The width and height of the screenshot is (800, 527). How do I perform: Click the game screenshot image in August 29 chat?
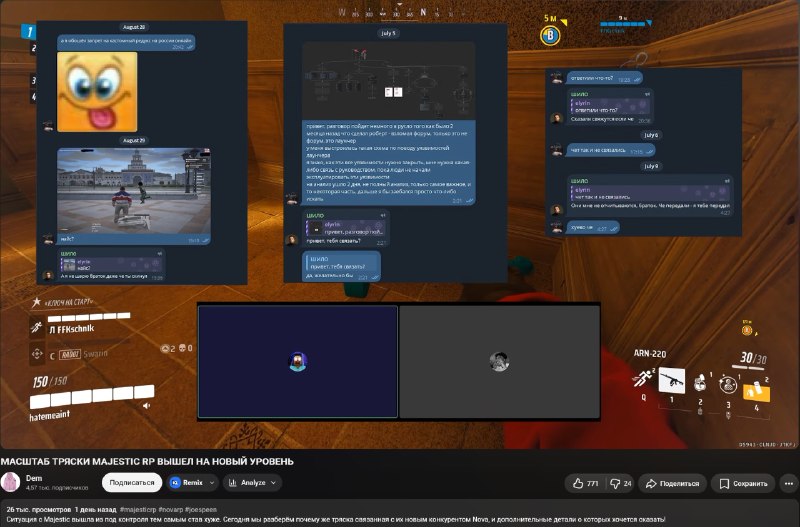click(x=134, y=191)
